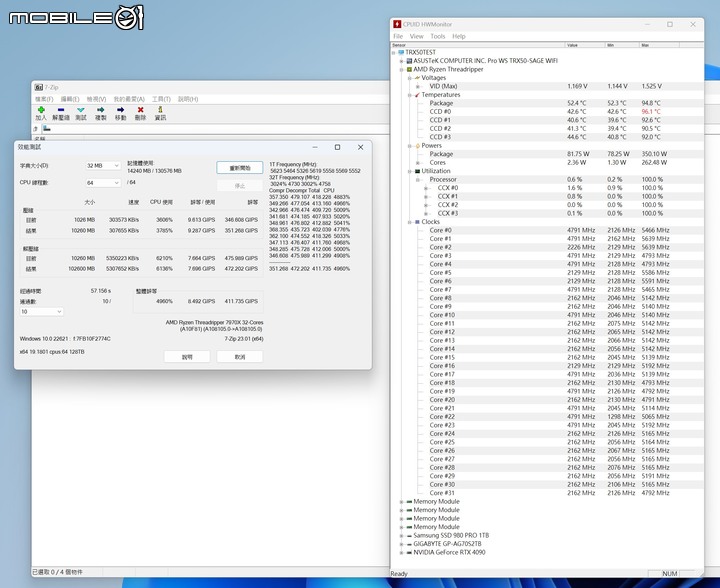720x588 pixels.
Task: Open the 檔案(F) menu in 7-Zip
Action: pos(44,99)
